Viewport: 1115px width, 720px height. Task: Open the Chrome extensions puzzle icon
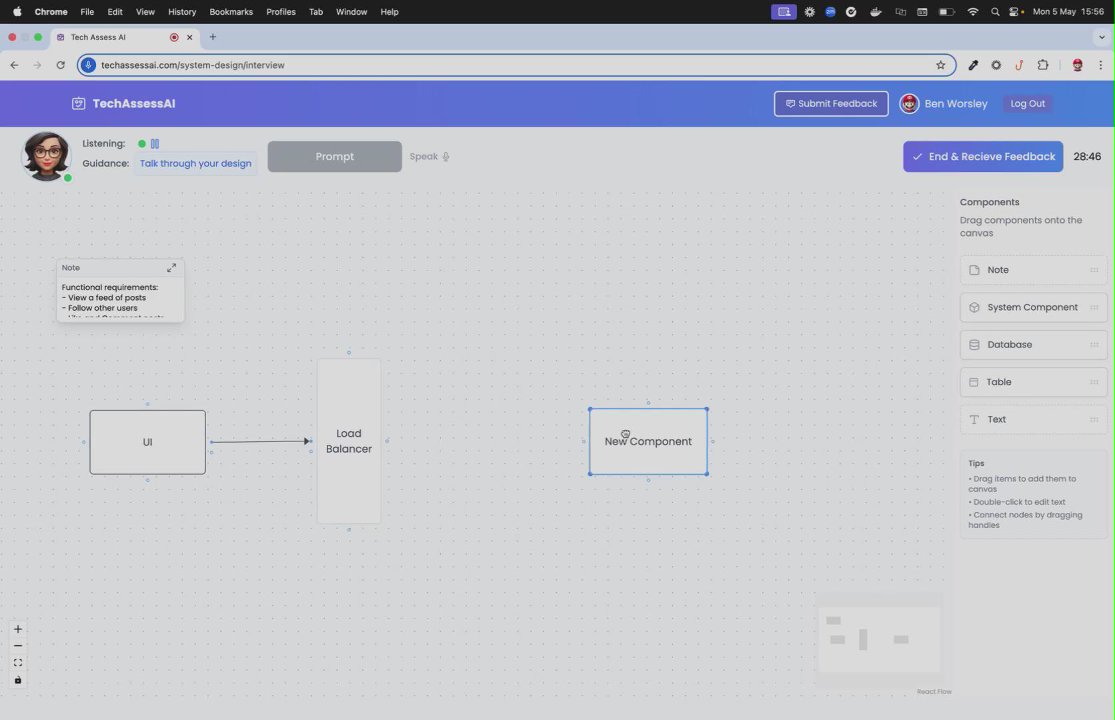[1042, 65]
